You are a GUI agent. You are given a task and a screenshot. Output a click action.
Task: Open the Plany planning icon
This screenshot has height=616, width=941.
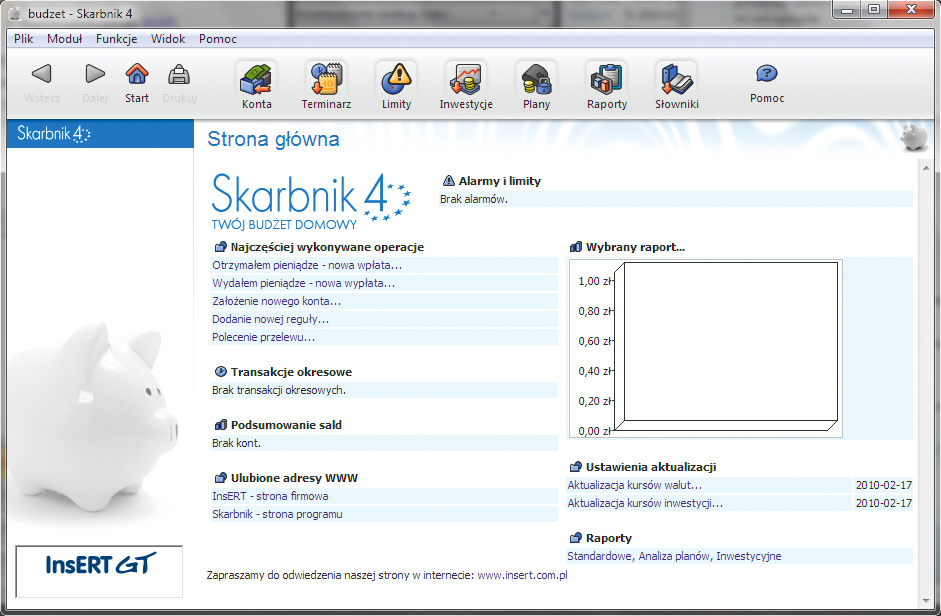[536, 85]
